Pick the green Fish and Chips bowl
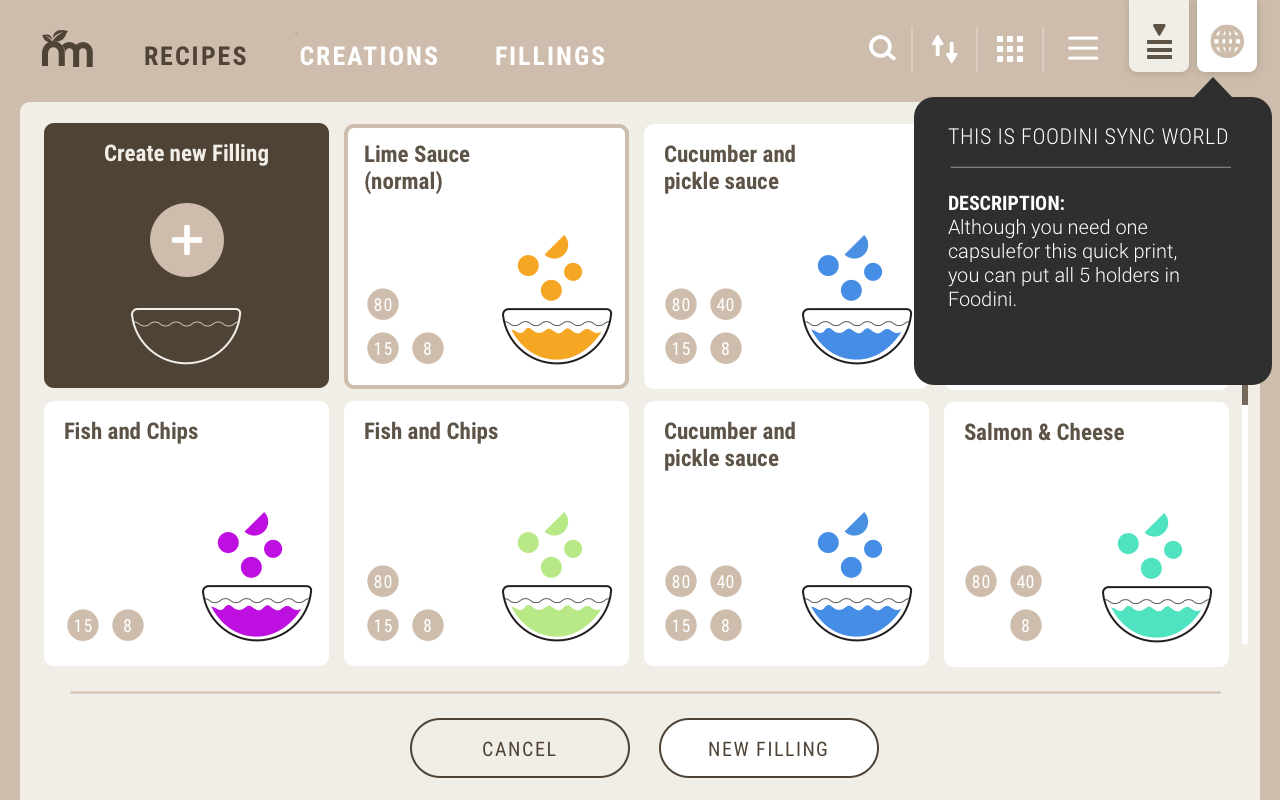The height and width of the screenshot is (800, 1280). [x=556, y=576]
